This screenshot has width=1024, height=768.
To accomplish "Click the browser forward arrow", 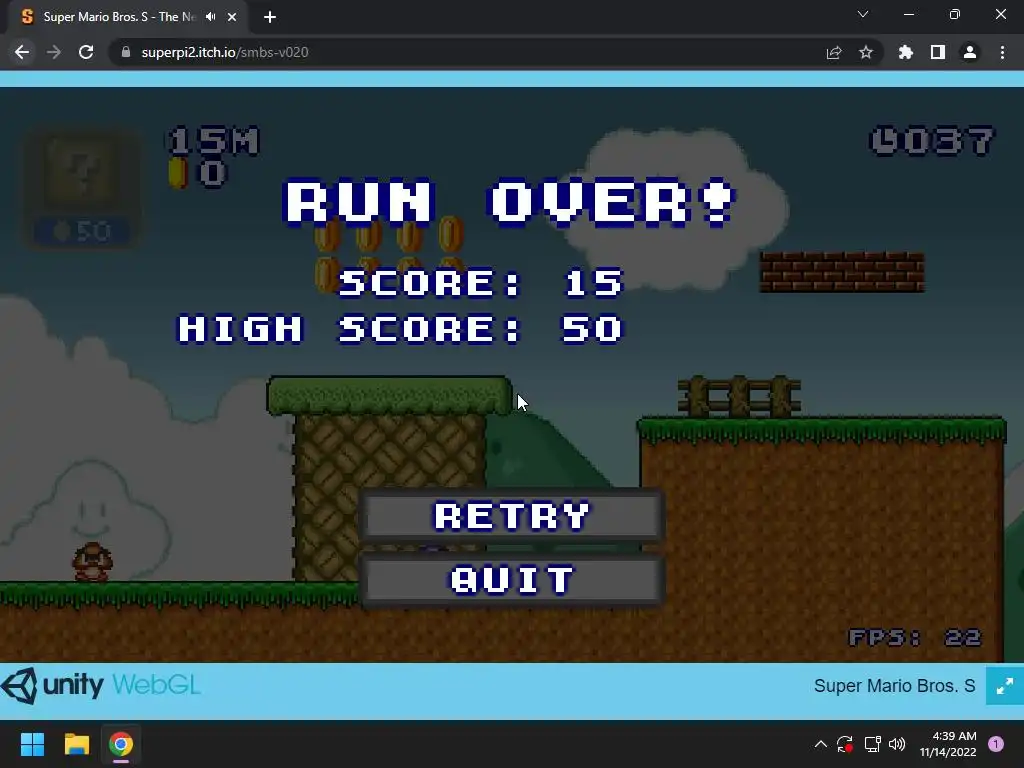I will (x=54, y=52).
